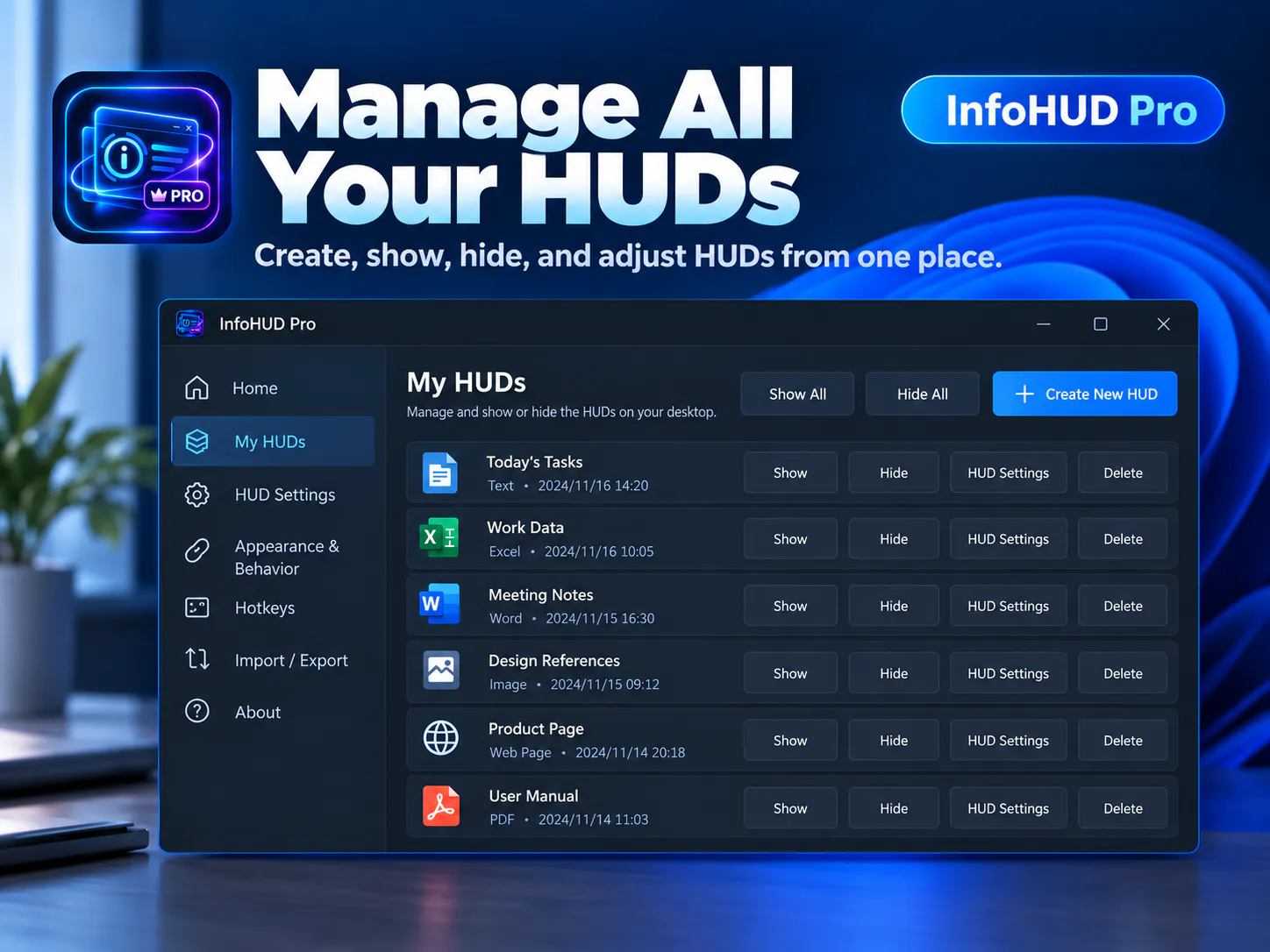1270x952 pixels.
Task: Open HUD Settings for Today's Tasks
Action: coord(1009,472)
